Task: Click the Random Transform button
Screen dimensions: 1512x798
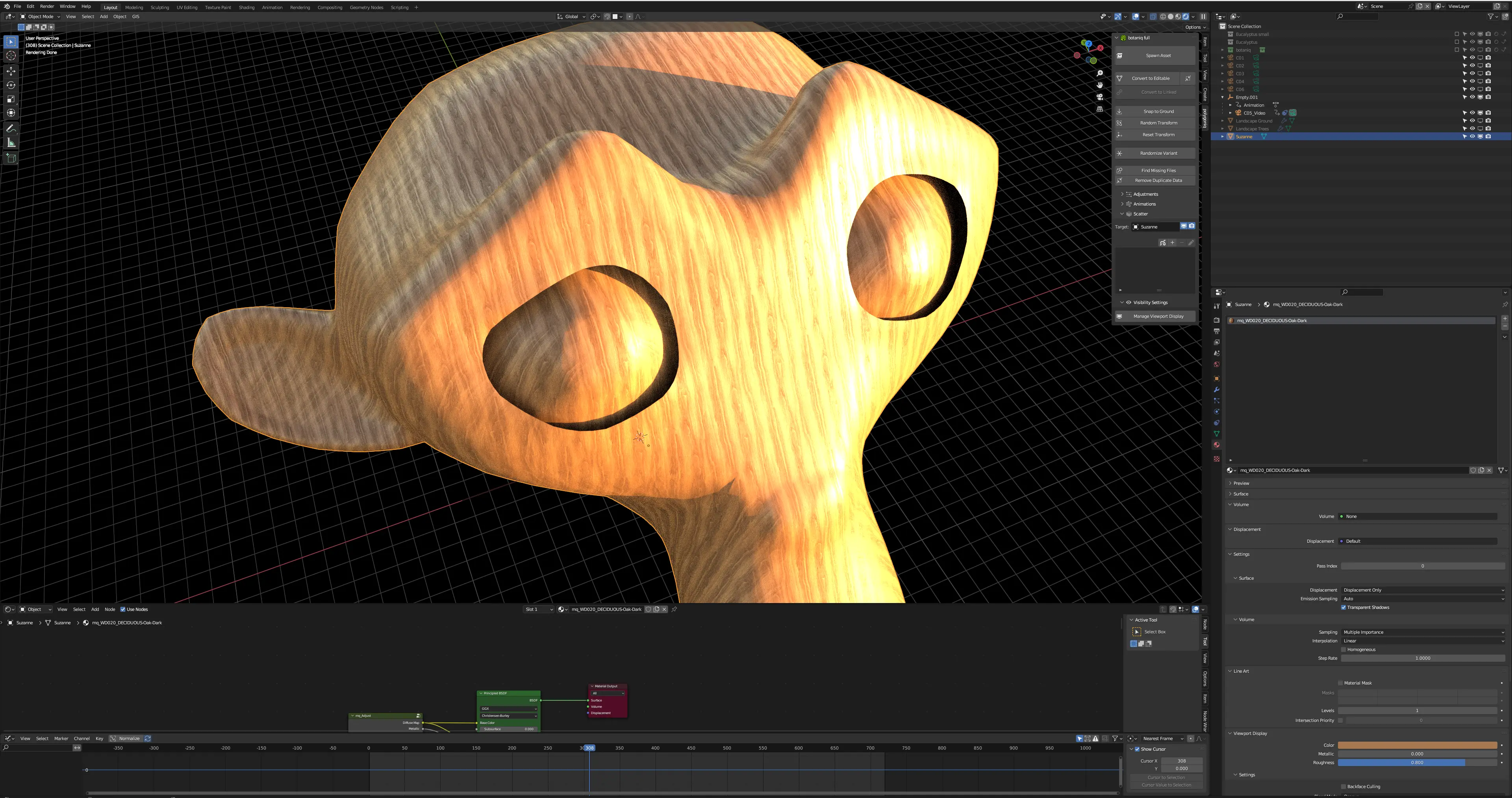Action: 1155,123
